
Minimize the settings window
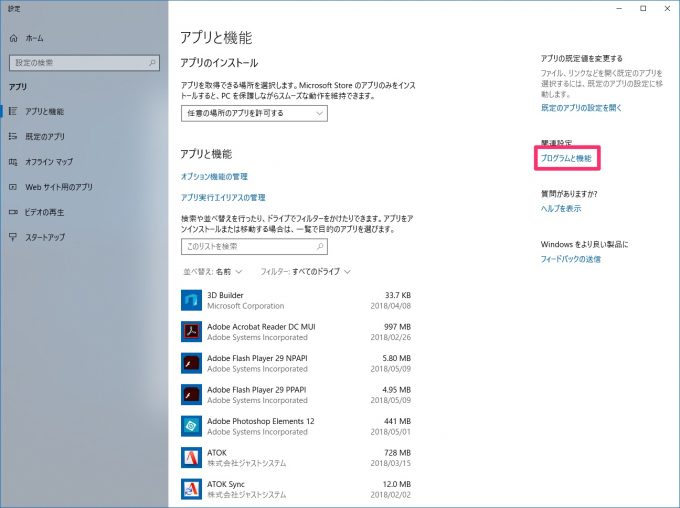pyautogui.click(x=619, y=8)
